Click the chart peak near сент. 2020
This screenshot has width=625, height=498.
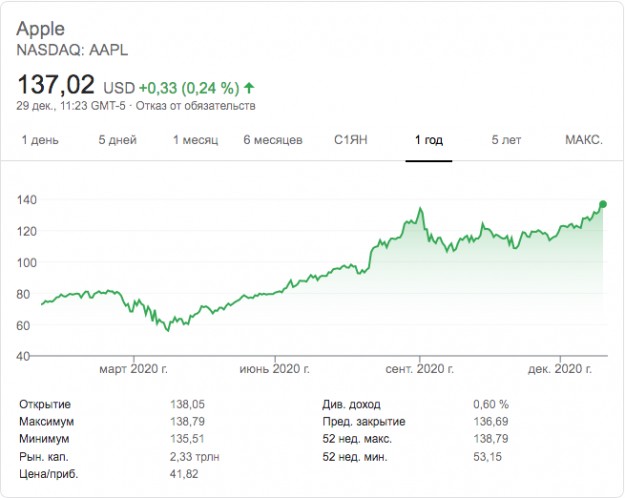point(420,209)
